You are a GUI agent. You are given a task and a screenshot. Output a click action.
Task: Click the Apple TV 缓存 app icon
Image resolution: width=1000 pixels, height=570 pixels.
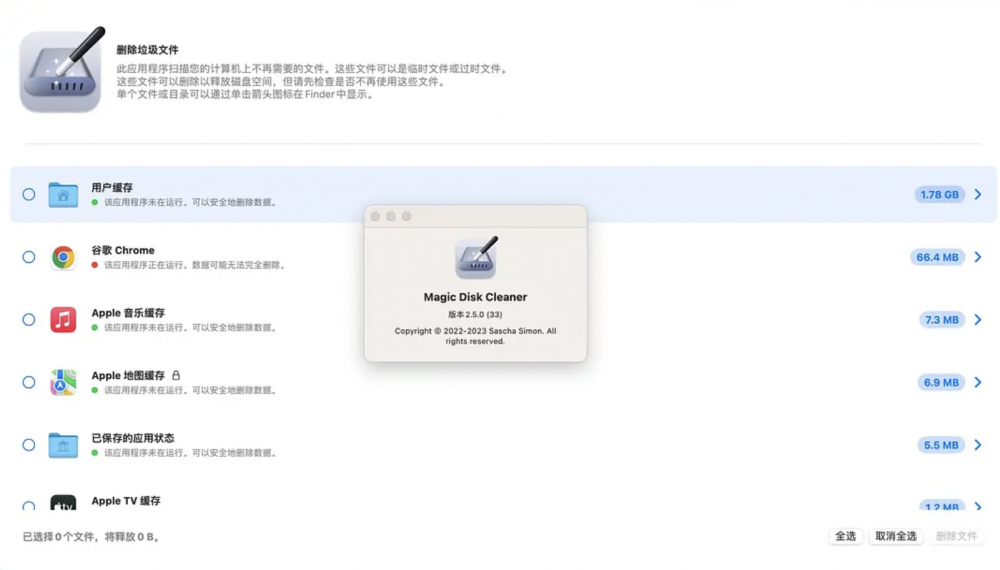click(63, 502)
